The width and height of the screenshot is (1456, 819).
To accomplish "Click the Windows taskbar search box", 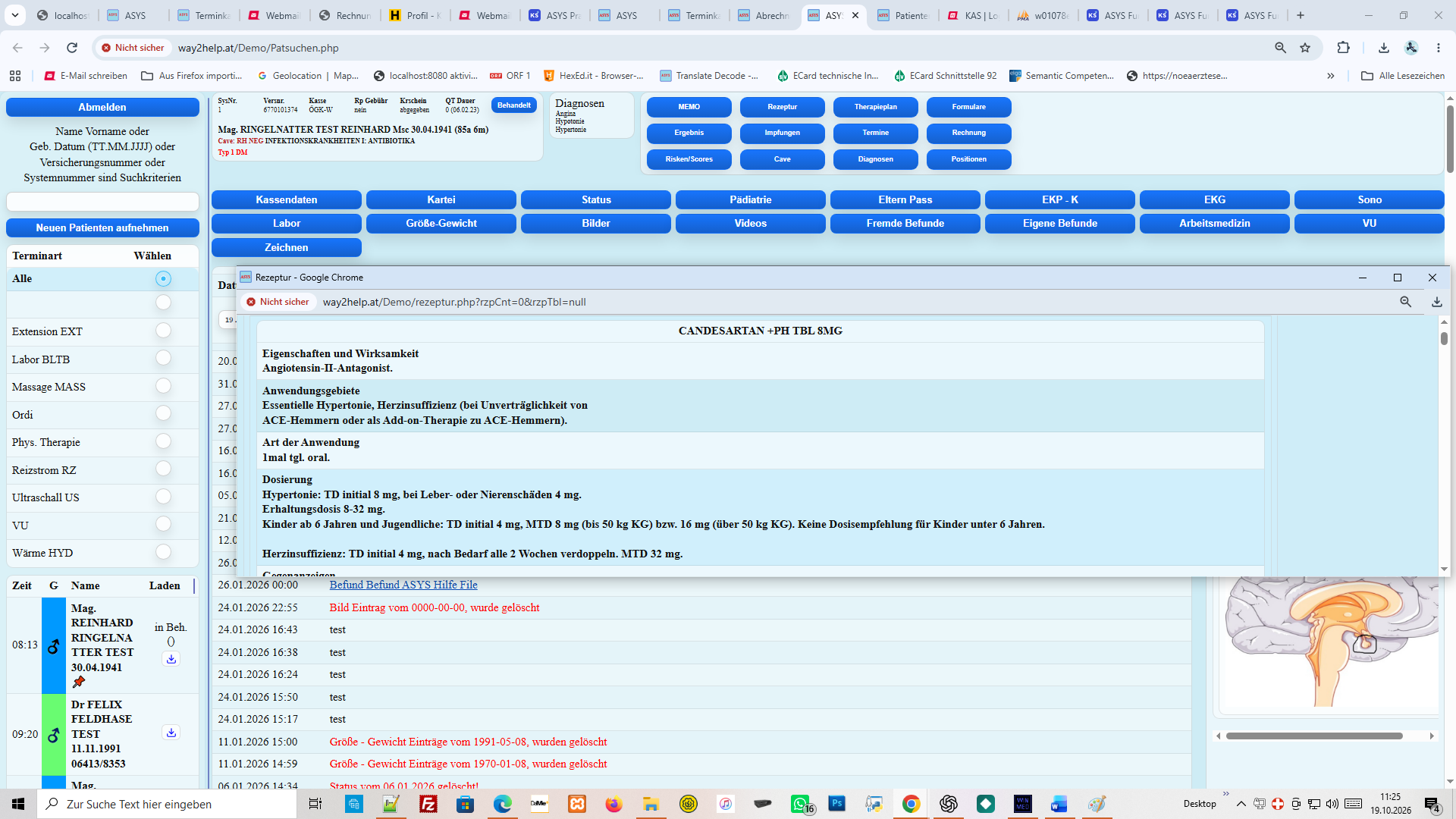I will point(167,804).
